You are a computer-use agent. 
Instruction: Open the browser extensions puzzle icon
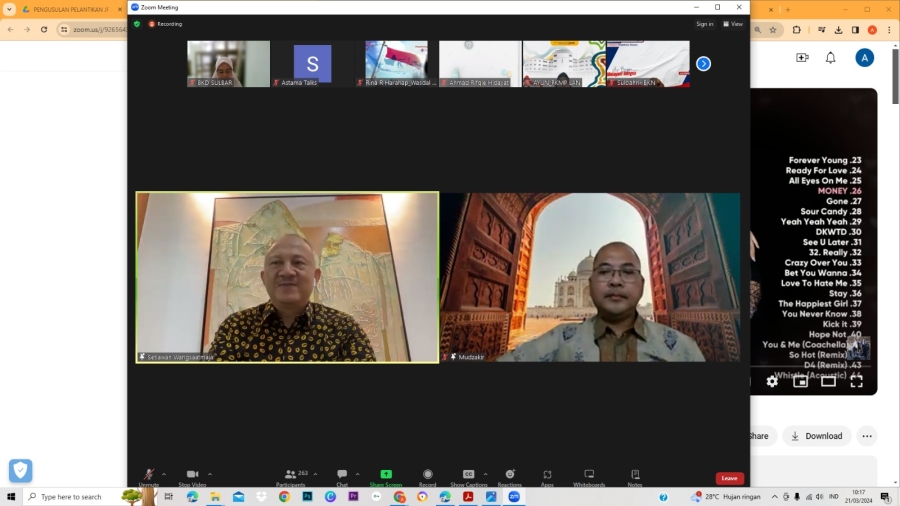point(797,30)
